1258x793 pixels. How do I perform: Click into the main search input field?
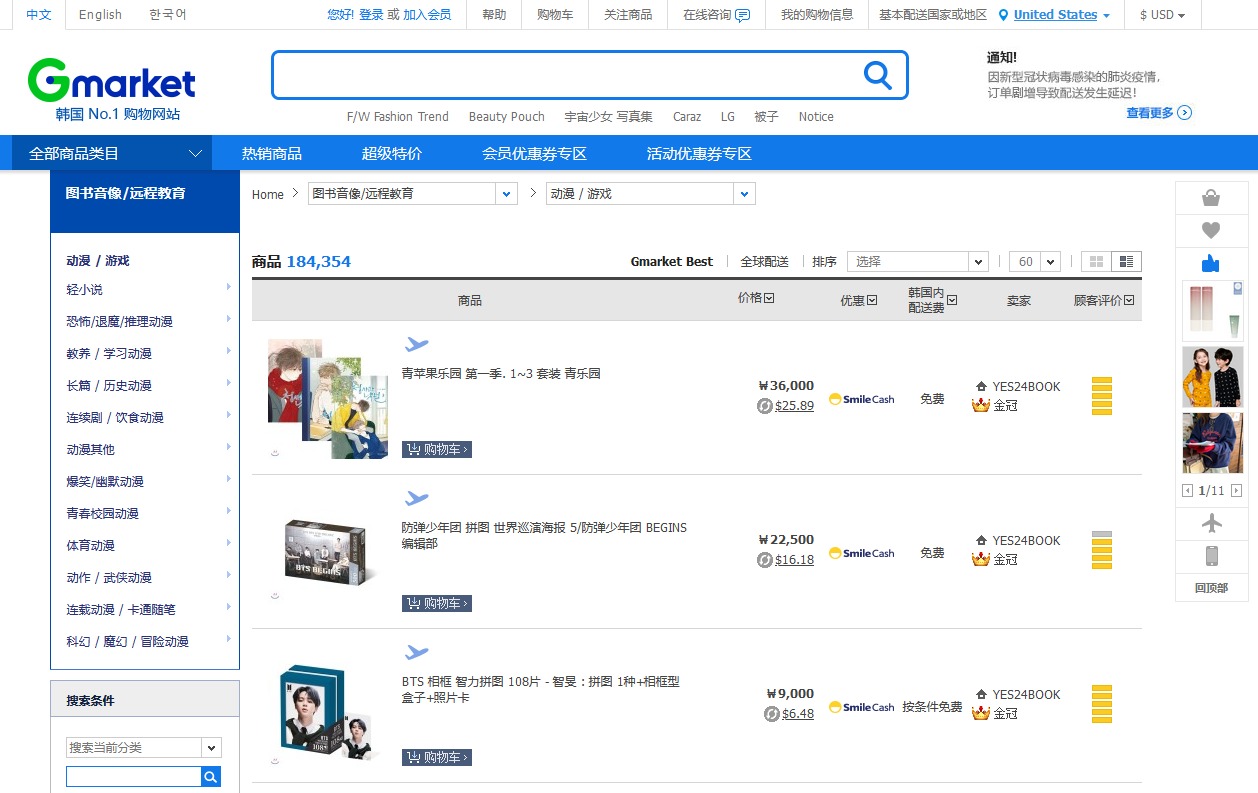pos(565,75)
